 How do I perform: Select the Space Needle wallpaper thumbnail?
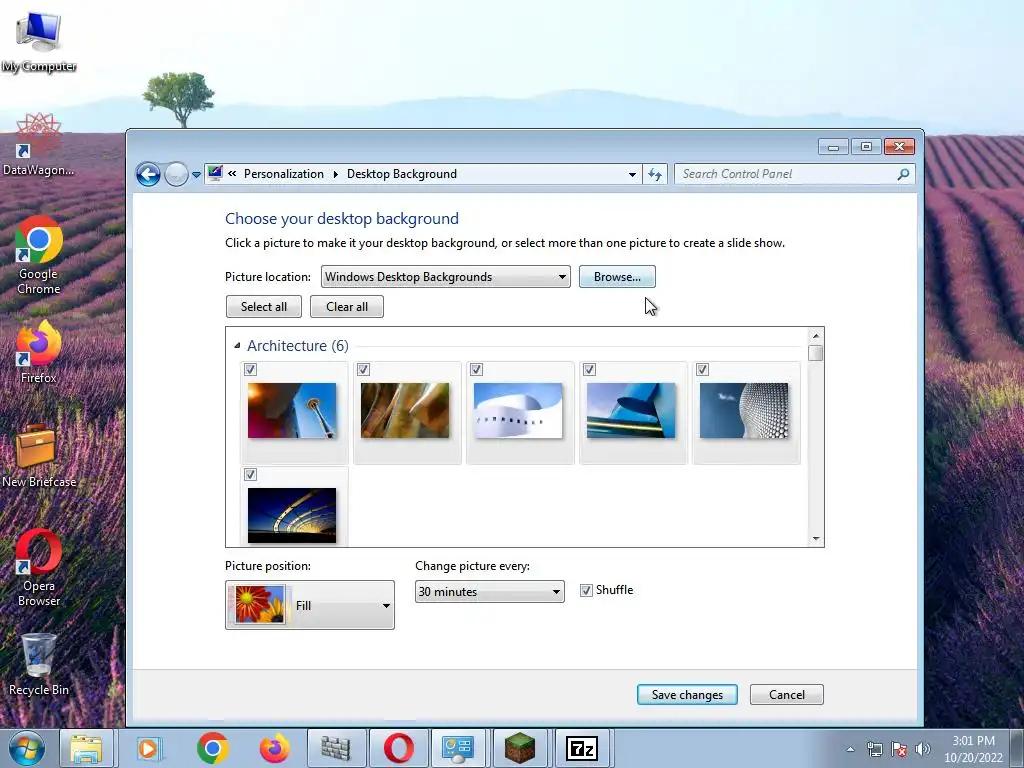tap(292, 410)
